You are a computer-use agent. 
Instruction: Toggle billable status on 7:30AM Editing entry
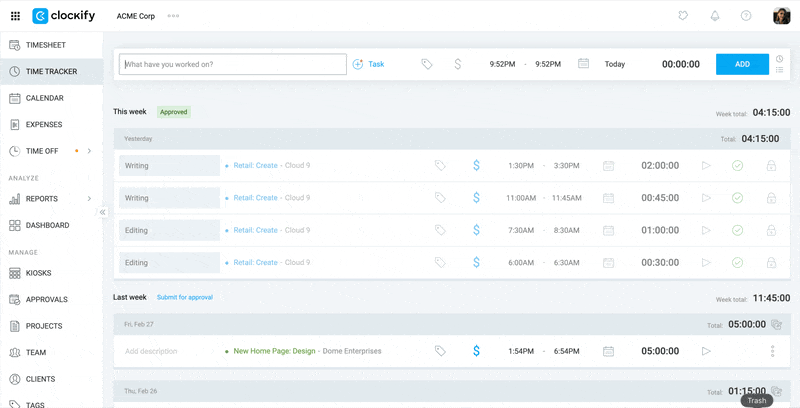point(476,231)
